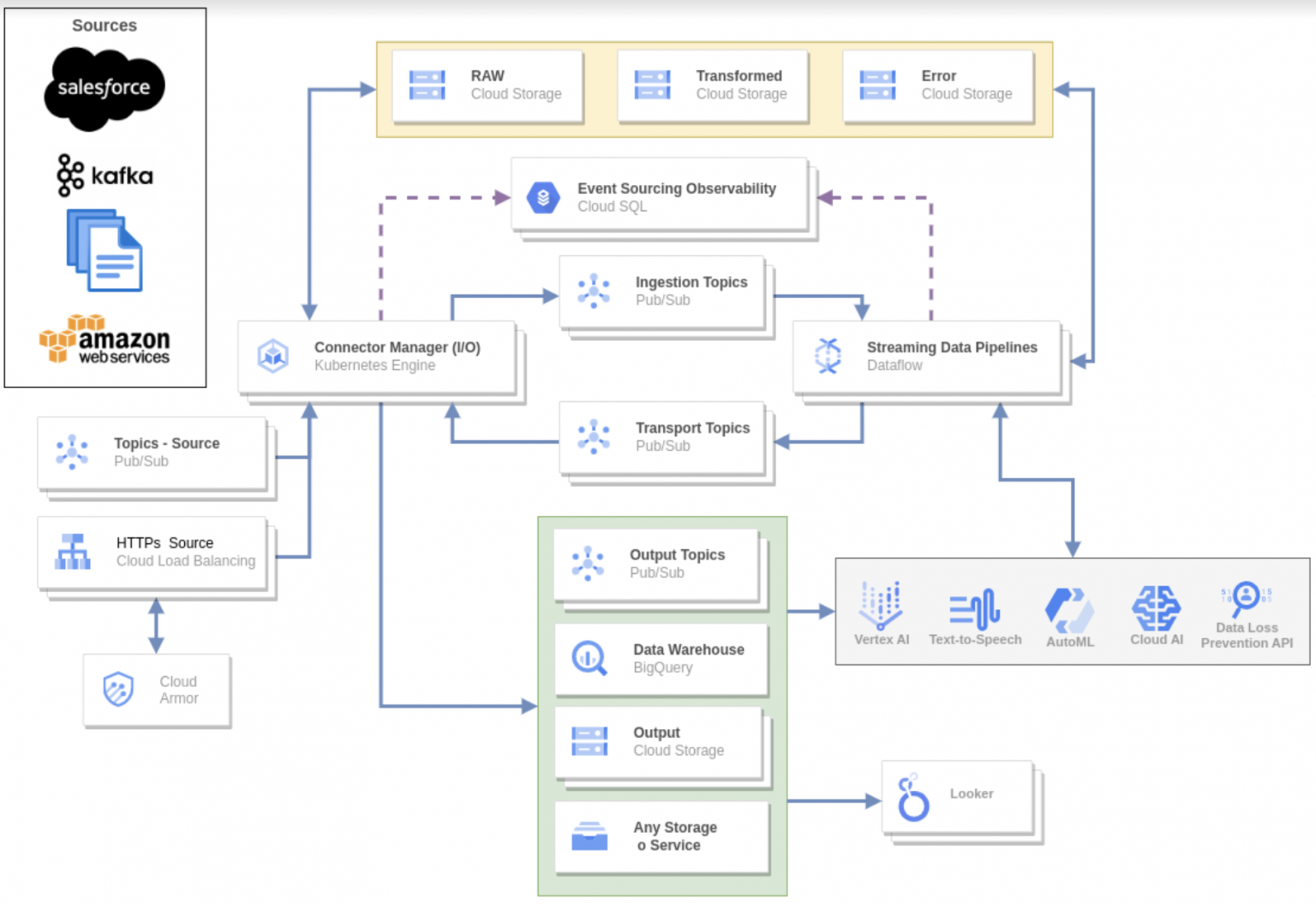
Task: Open the Error Cloud Storage block
Action: pos(936,85)
